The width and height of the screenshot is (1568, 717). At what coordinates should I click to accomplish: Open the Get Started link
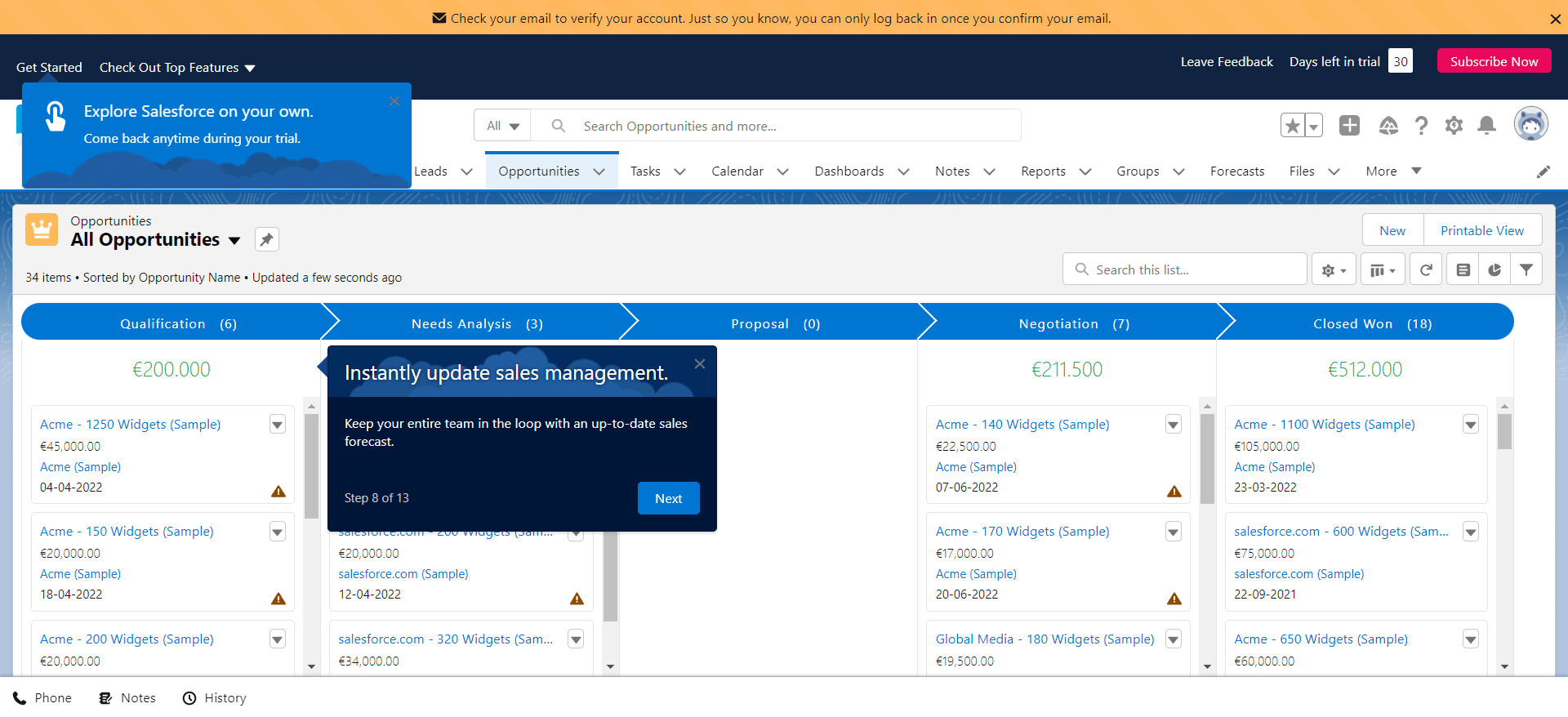[49, 68]
